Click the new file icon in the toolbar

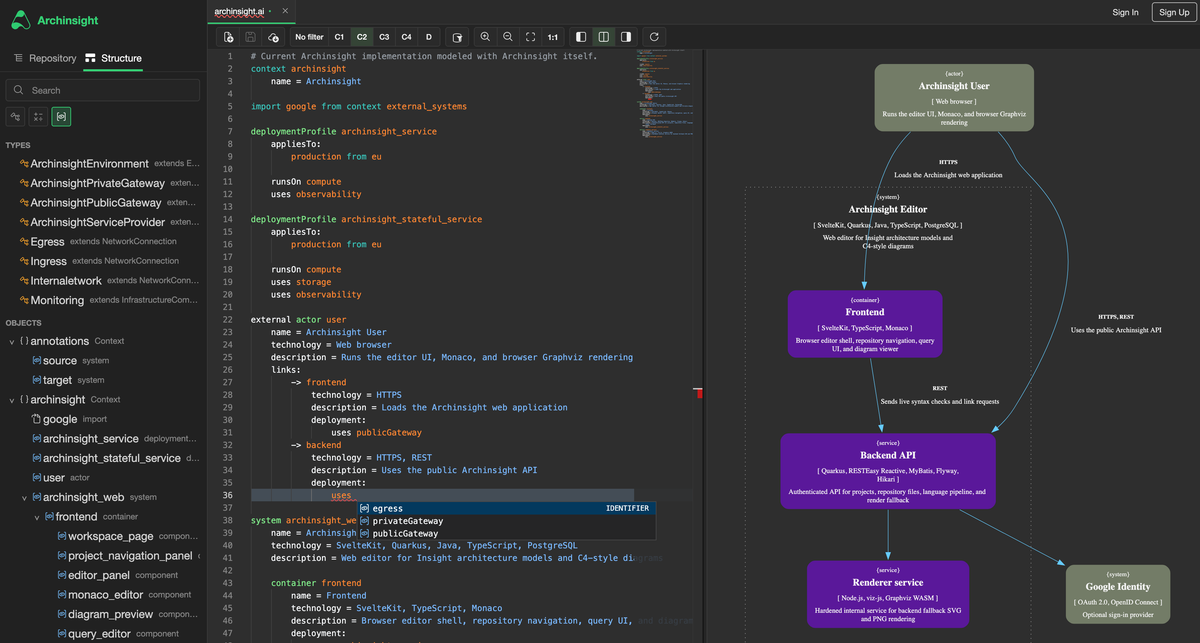tap(229, 37)
